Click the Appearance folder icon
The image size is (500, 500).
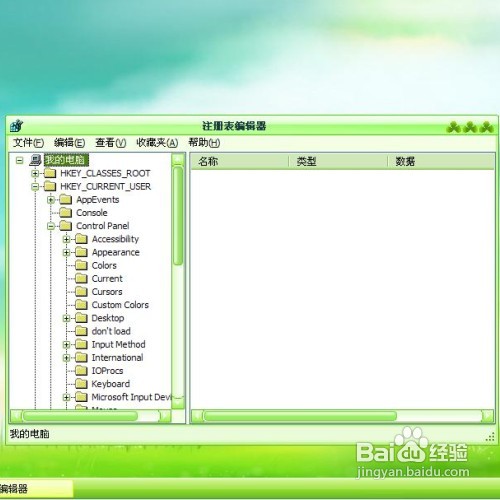tap(81, 252)
